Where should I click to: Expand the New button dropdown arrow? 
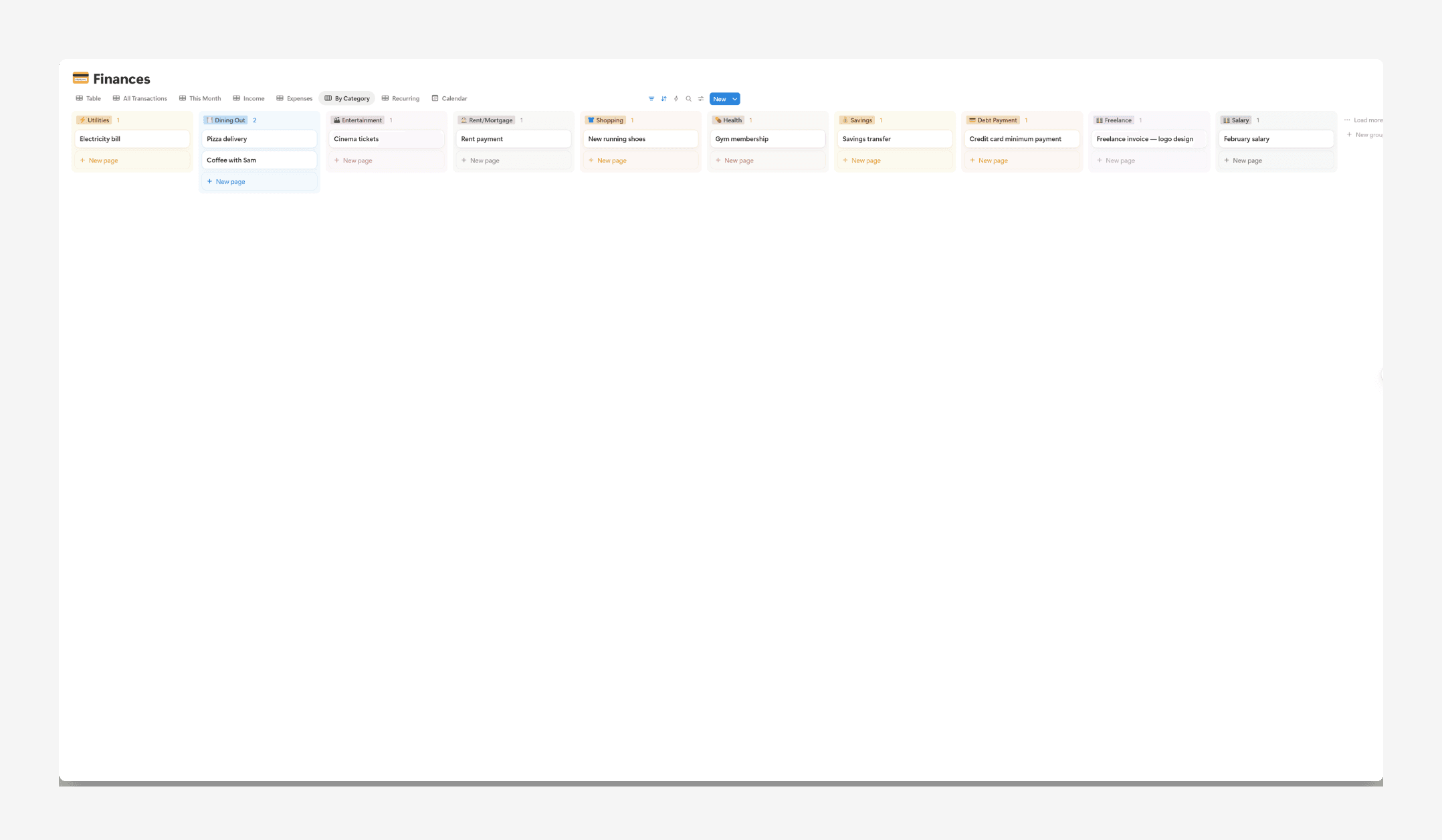(x=735, y=99)
